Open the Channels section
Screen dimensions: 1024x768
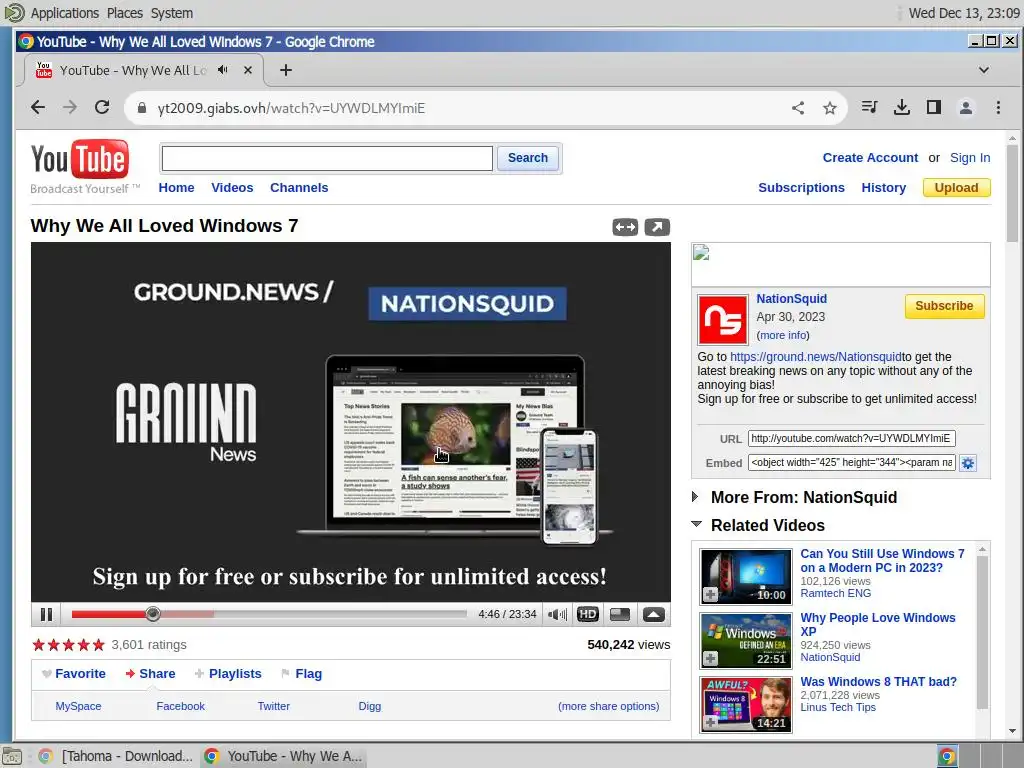(x=299, y=187)
